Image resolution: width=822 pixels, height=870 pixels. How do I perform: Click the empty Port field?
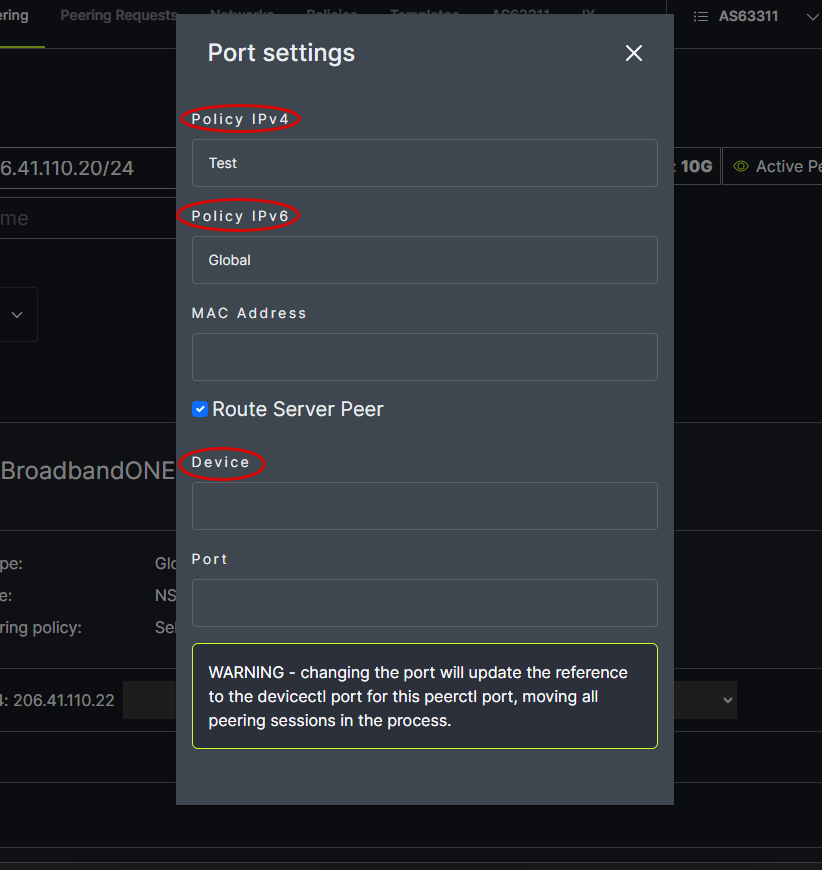coord(424,603)
